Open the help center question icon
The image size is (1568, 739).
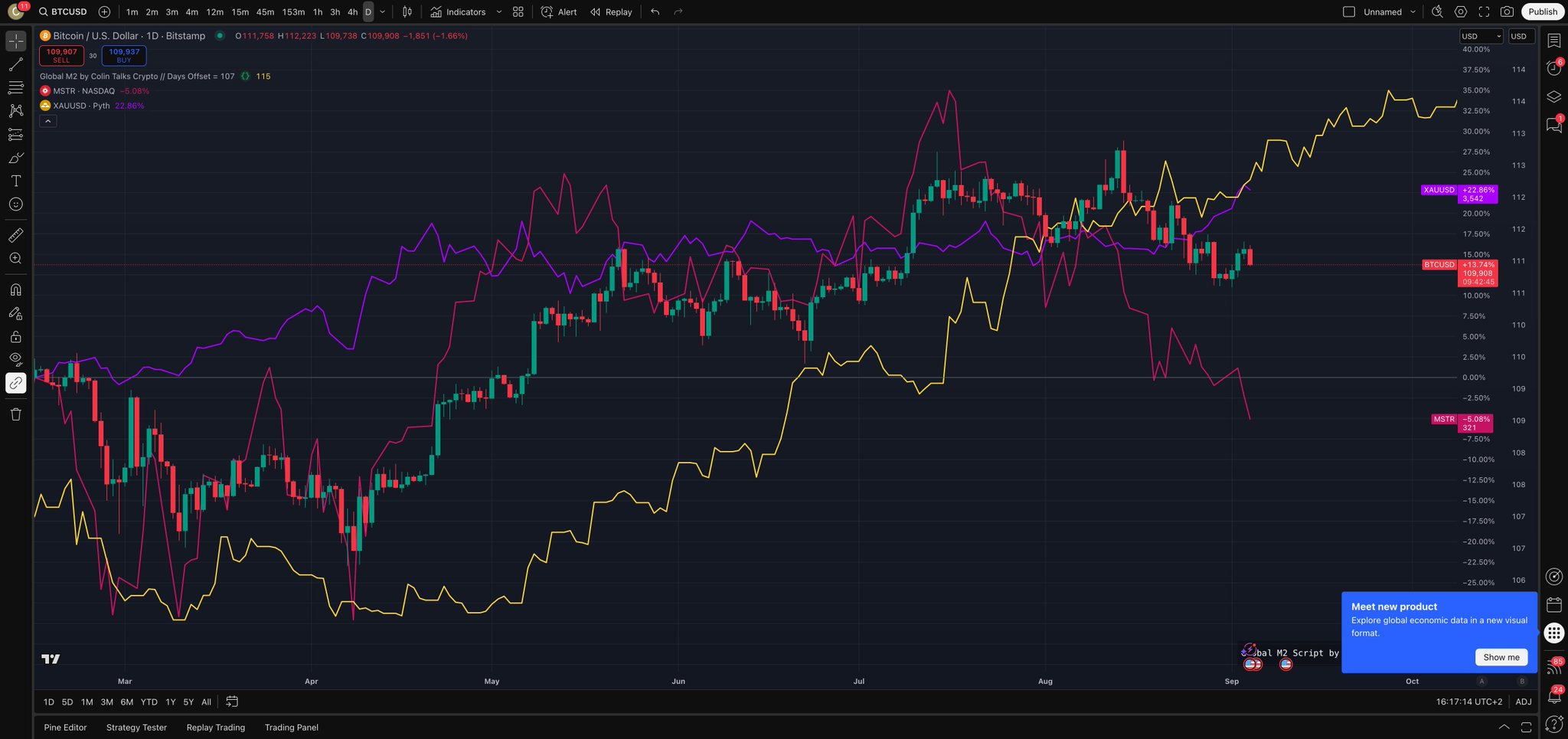coord(1554,724)
